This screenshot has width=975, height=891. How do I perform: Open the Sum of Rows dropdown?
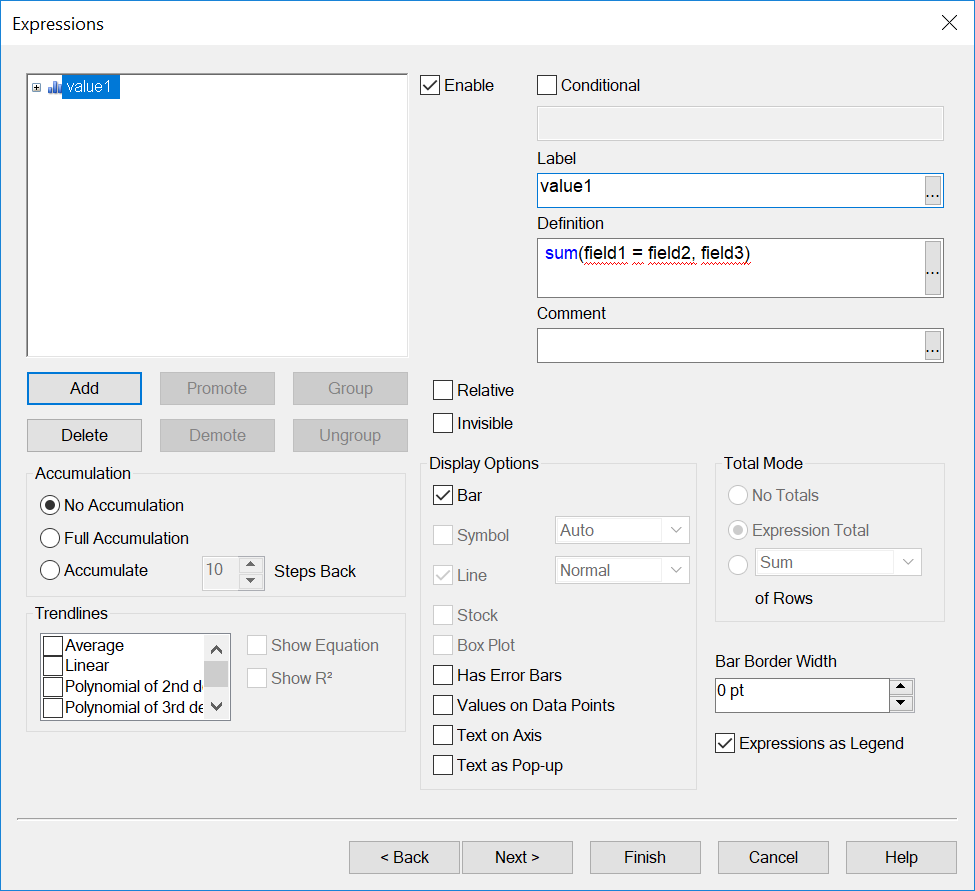908,562
